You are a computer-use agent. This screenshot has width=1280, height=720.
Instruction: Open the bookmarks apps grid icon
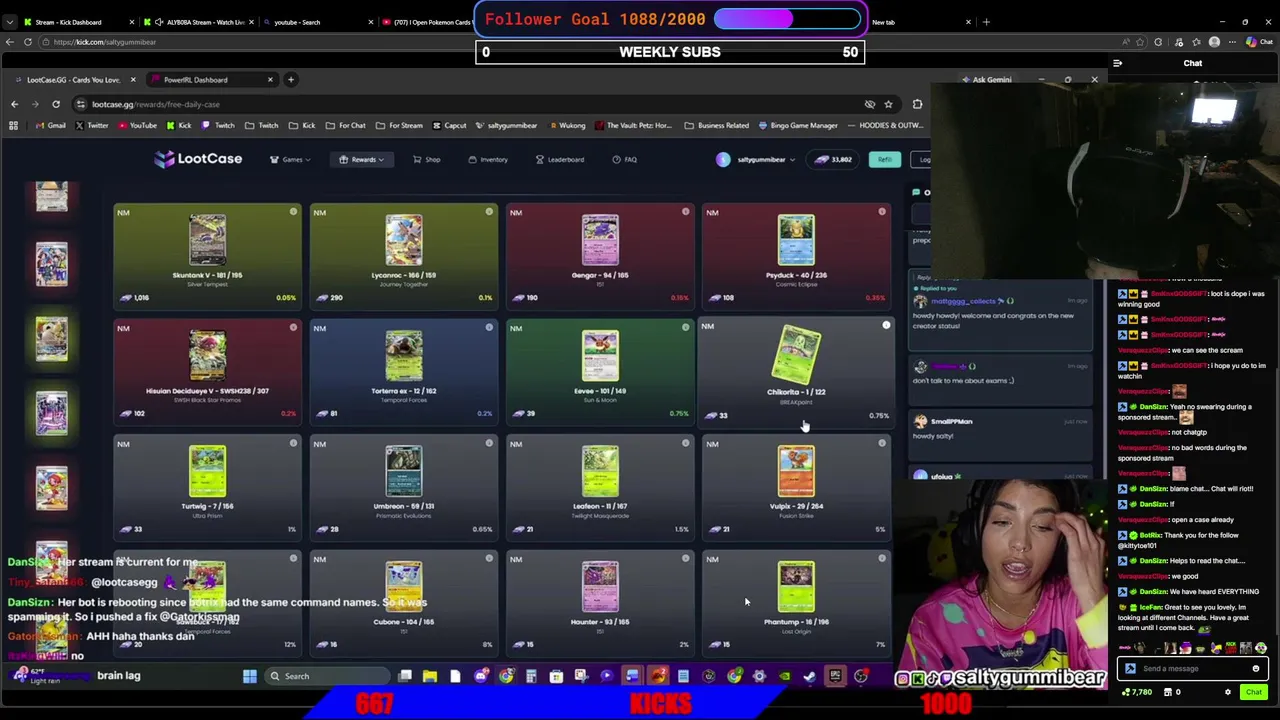[13, 125]
